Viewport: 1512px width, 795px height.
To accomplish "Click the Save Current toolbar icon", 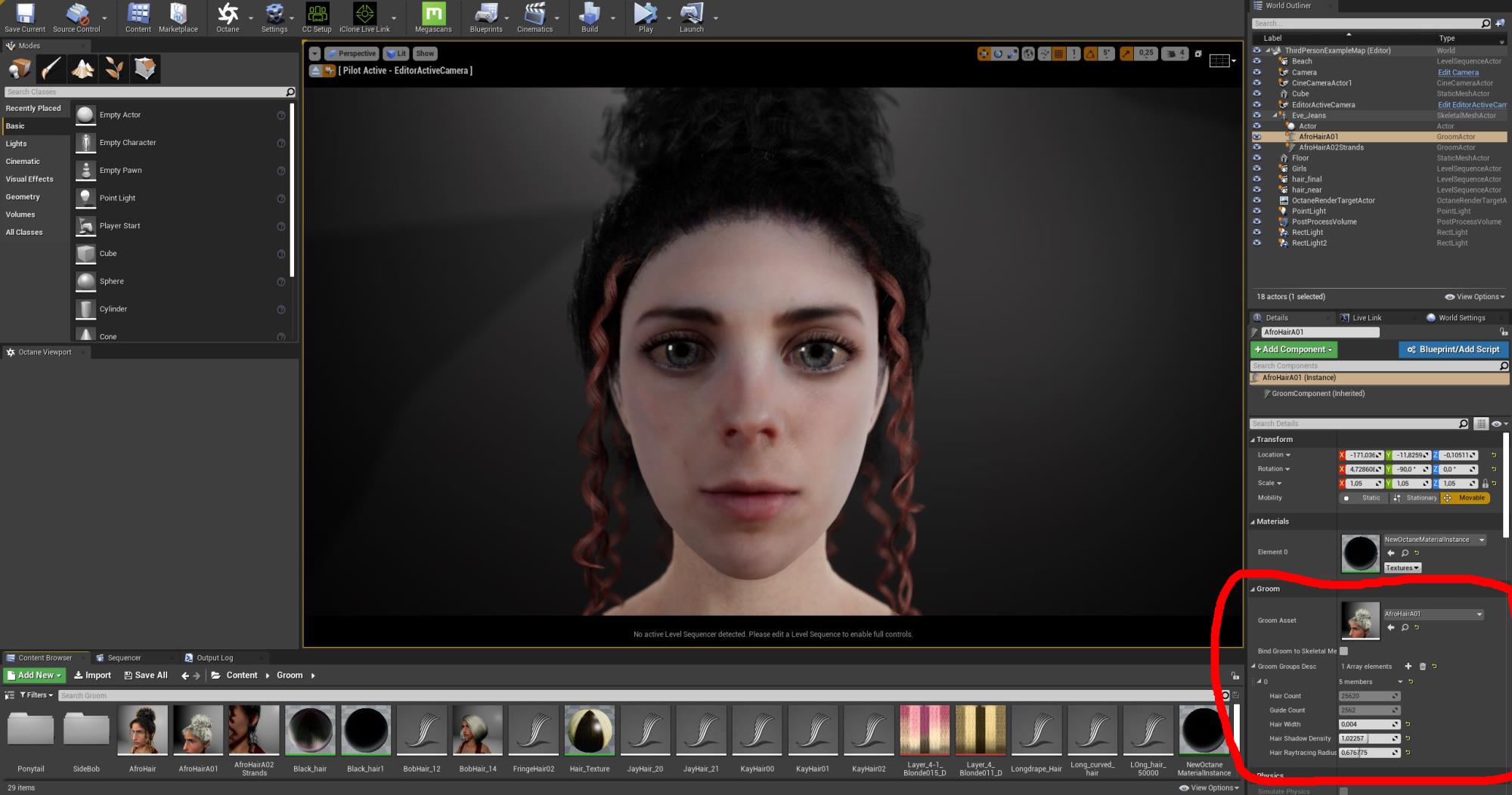I will coord(25,17).
